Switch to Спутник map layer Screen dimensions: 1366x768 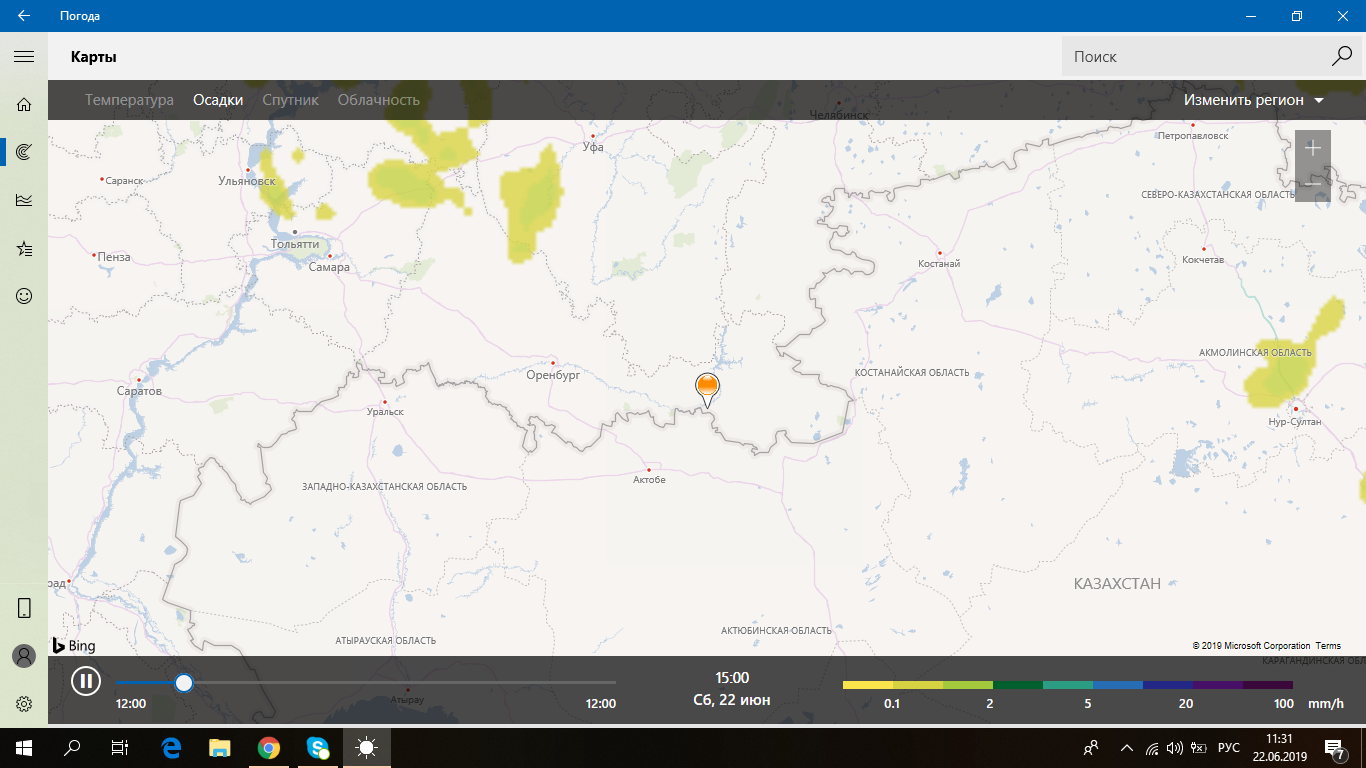click(x=290, y=100)
